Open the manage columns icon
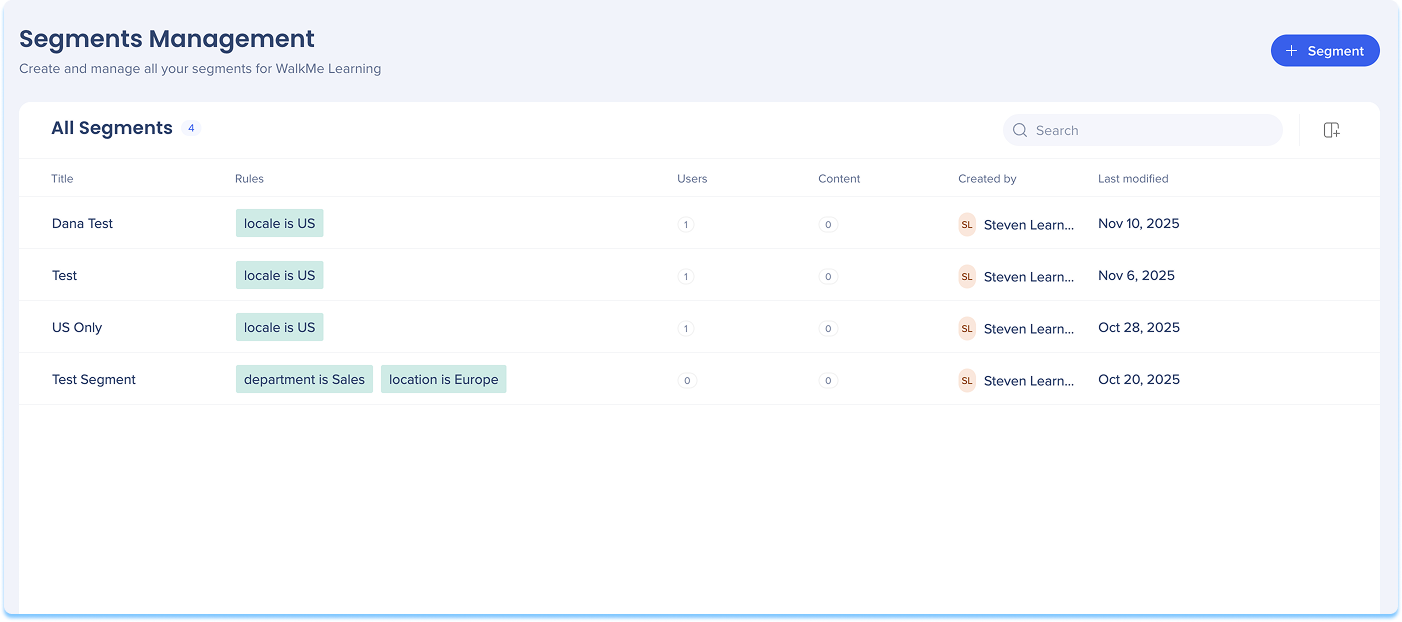 pos(1331,130)
